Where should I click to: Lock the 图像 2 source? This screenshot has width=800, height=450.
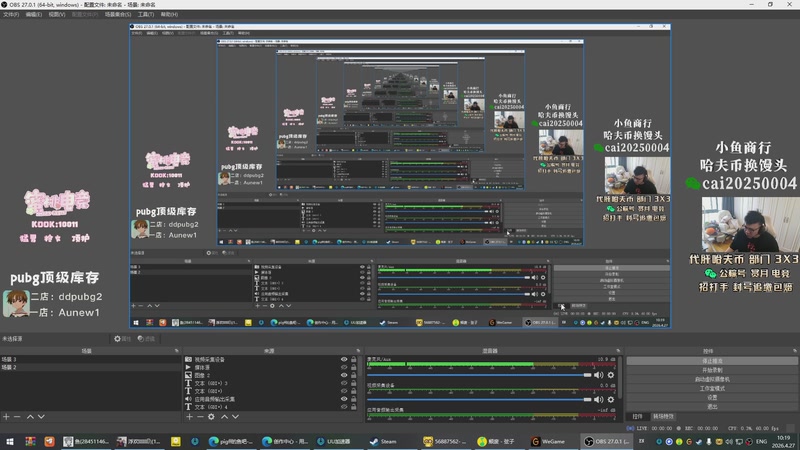click(354, 376)
